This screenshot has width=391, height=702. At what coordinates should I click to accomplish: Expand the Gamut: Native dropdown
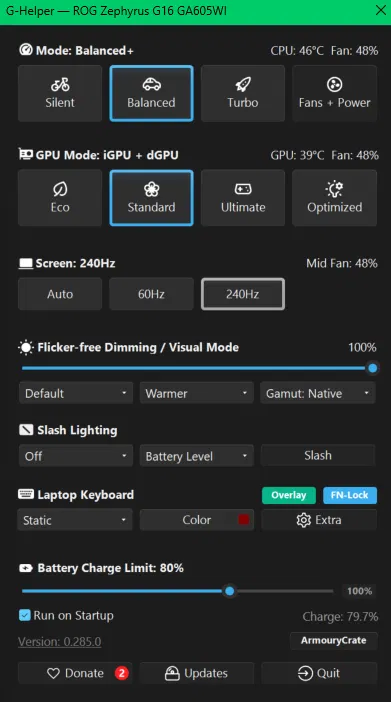coord(318,393)
